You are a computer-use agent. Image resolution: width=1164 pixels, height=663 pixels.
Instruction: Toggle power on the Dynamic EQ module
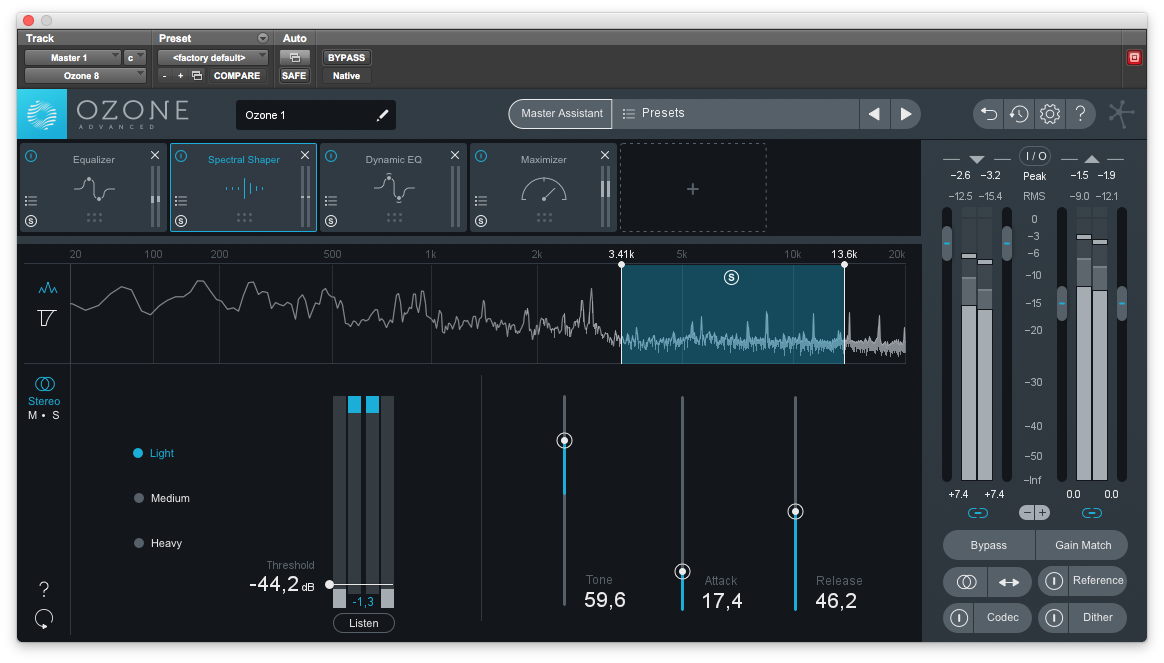pos(331,156)
